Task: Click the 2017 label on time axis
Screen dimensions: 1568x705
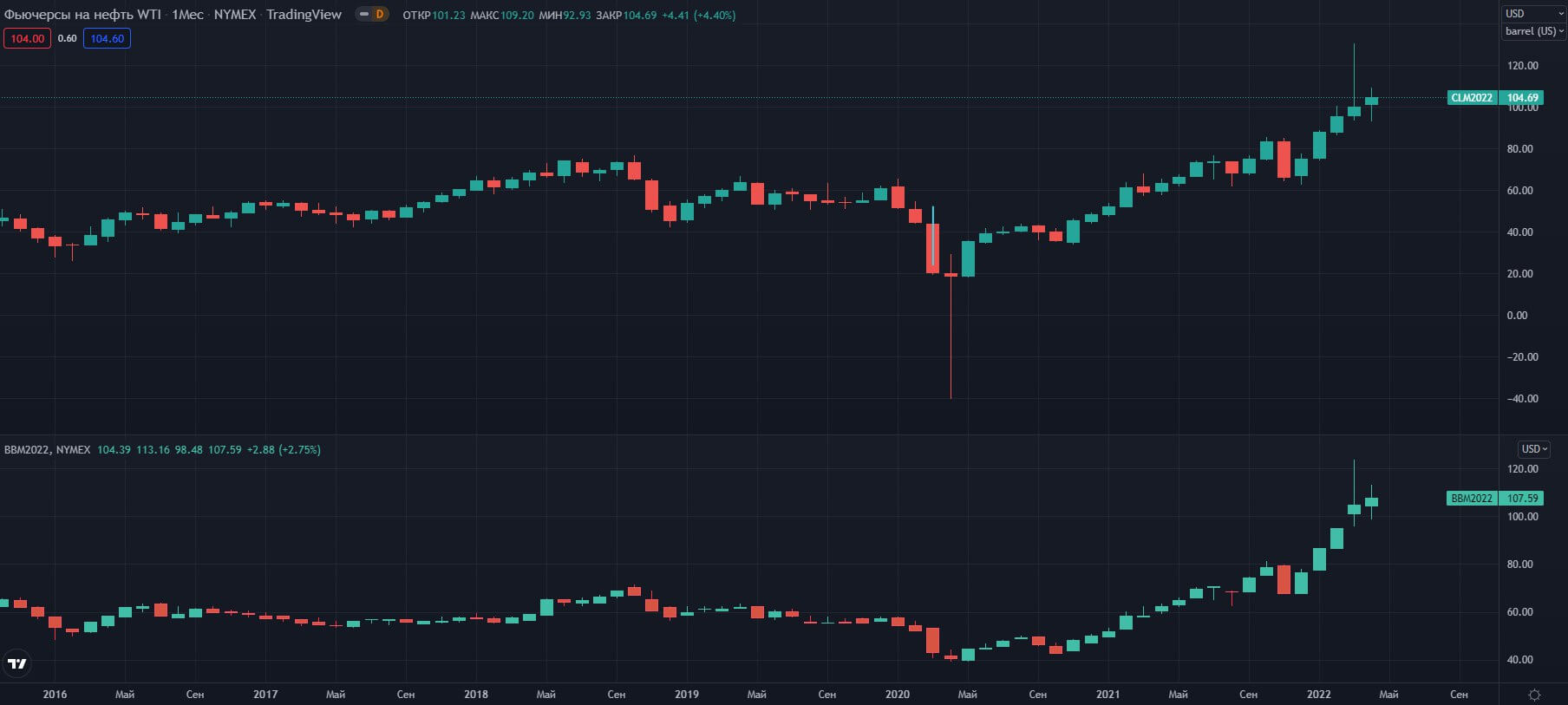Action: pyautogui.click(x=265, y=695)
